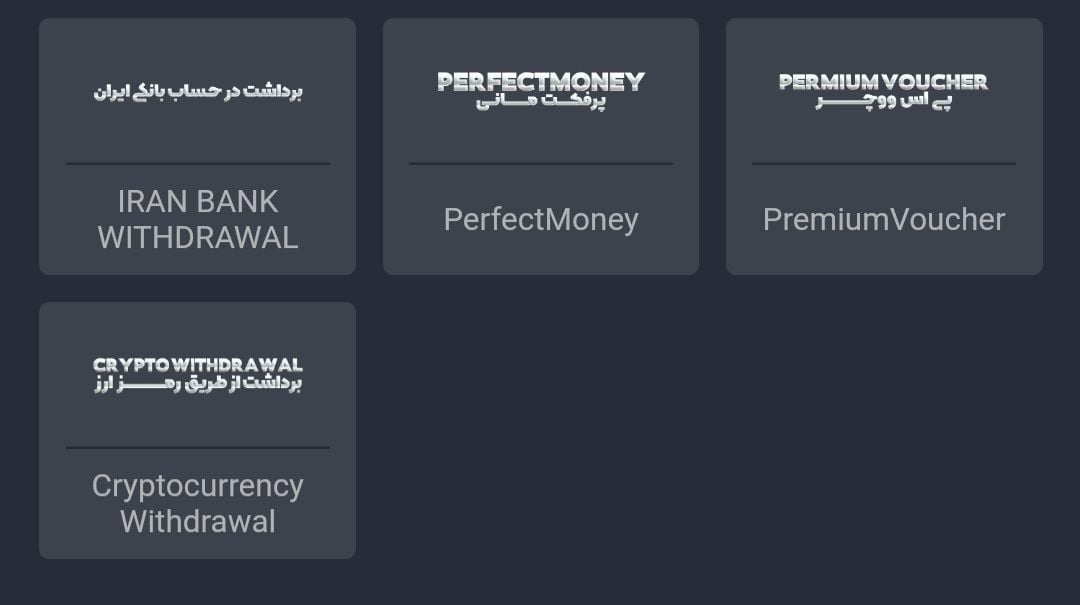Click the CRYPTO WITHDRAWAL metallic logo heading

click(x=197, y=365)
